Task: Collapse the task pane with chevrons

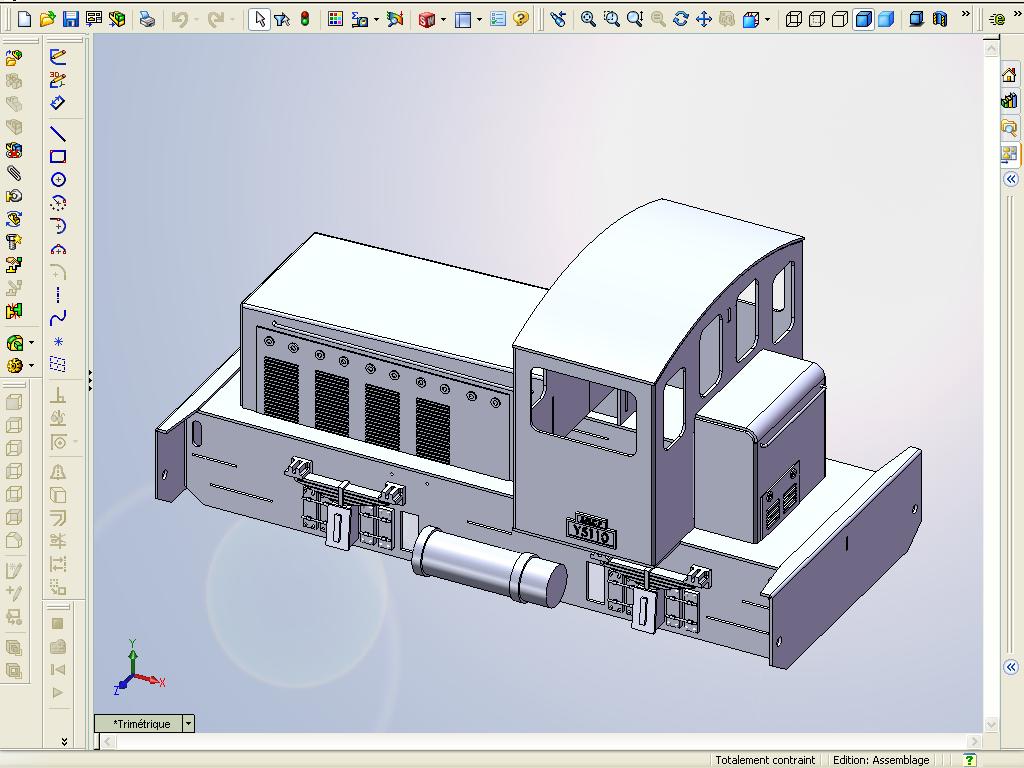Action: tap(1011, 179)
